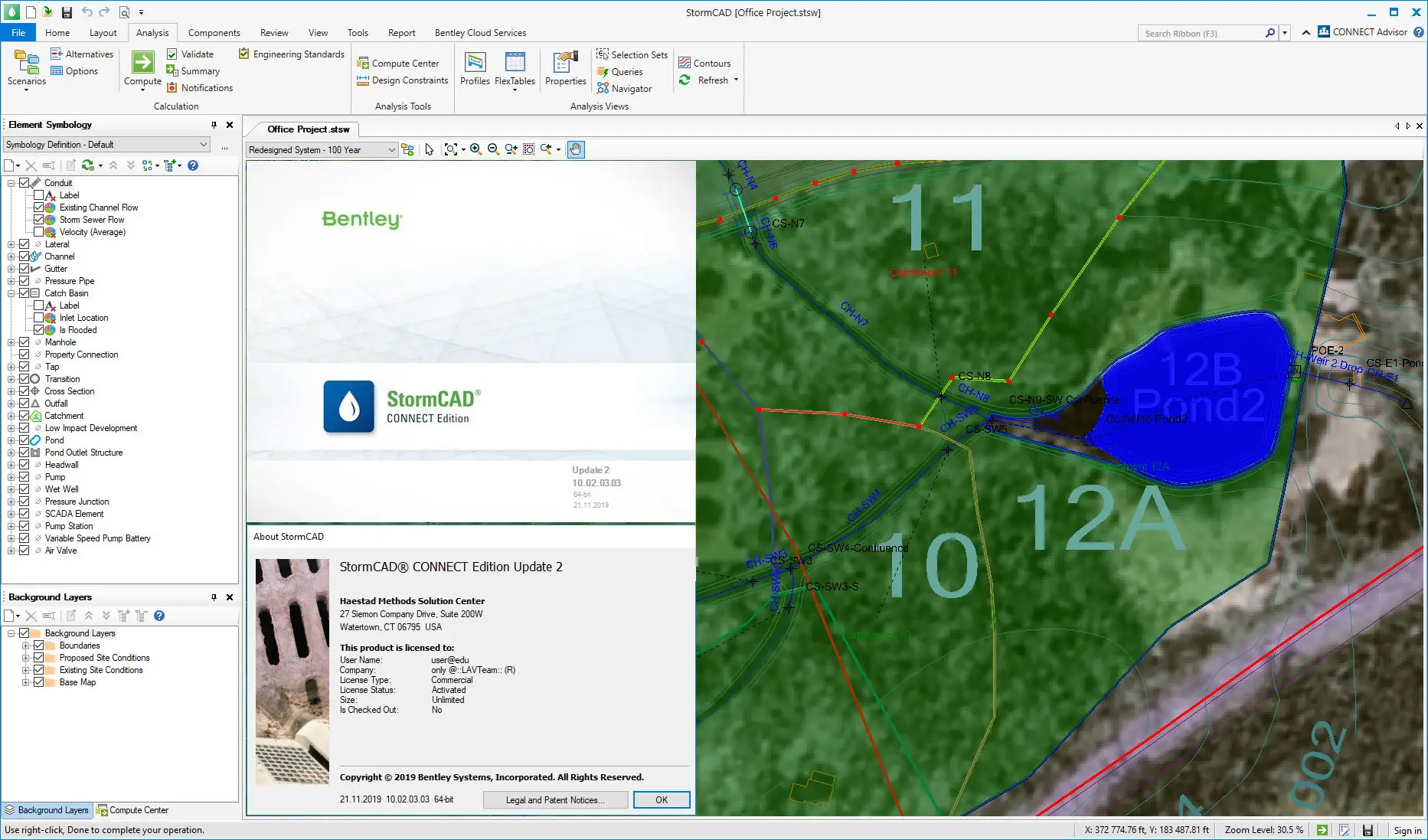The image size is (1428, 840).
Task: Activate the Pan hand tool
Action: click(x=576, y=149)
